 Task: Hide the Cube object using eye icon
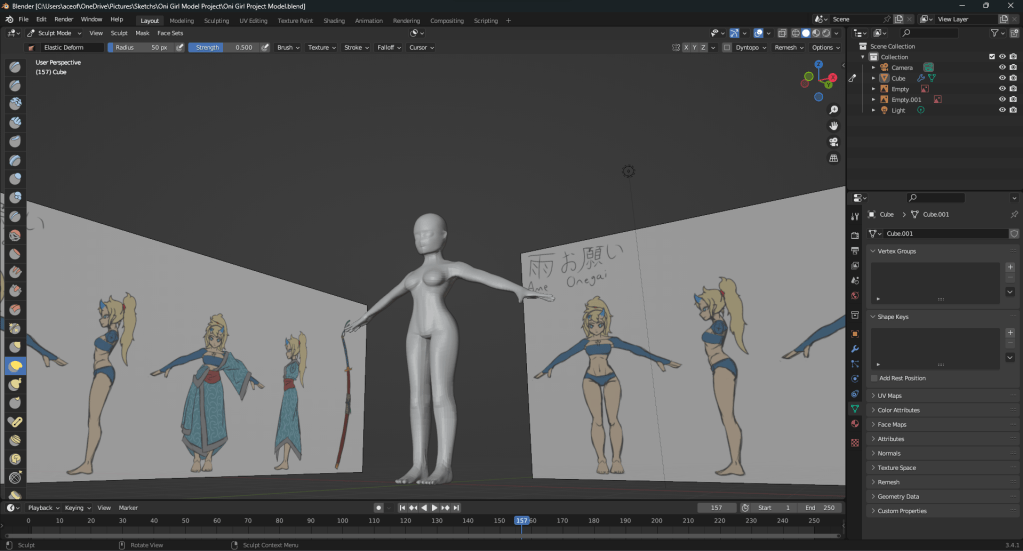pos(1002,78)
